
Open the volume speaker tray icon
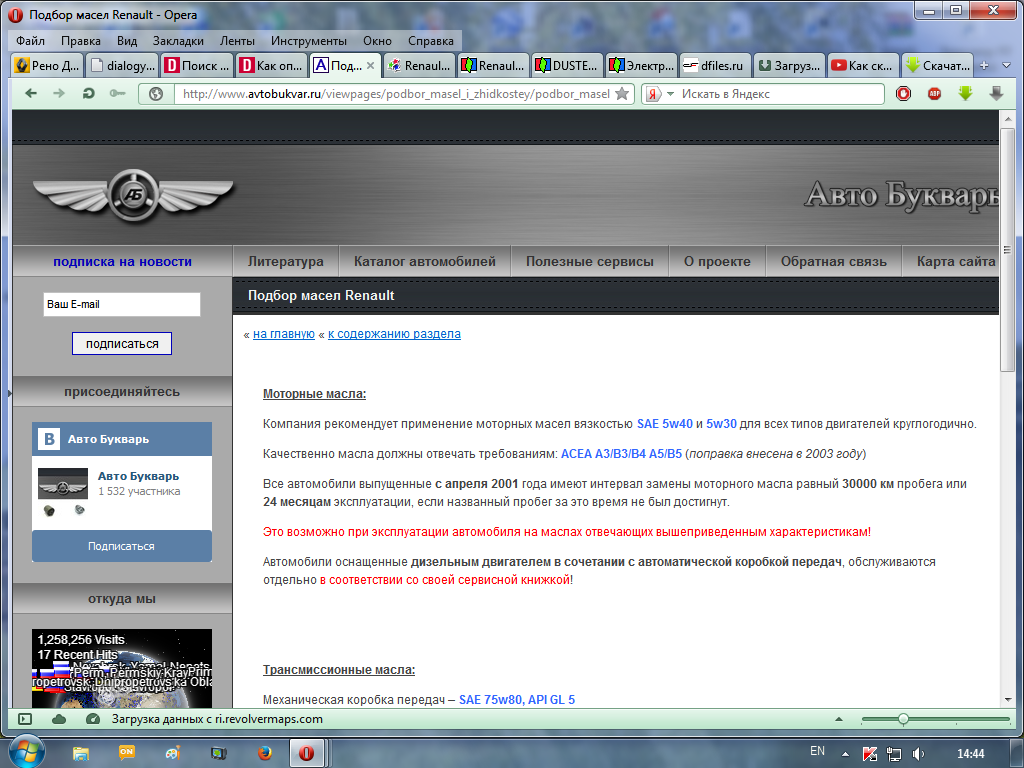(918, 754)
